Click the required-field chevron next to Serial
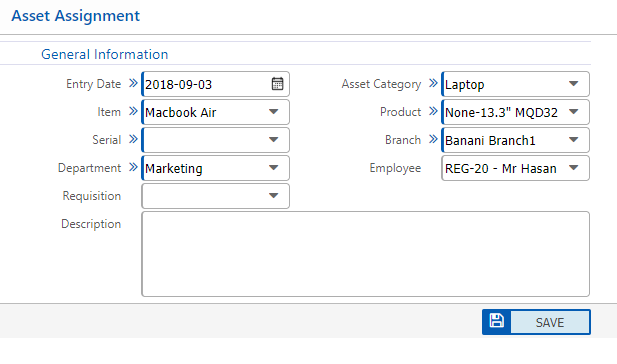 [133, 139]
